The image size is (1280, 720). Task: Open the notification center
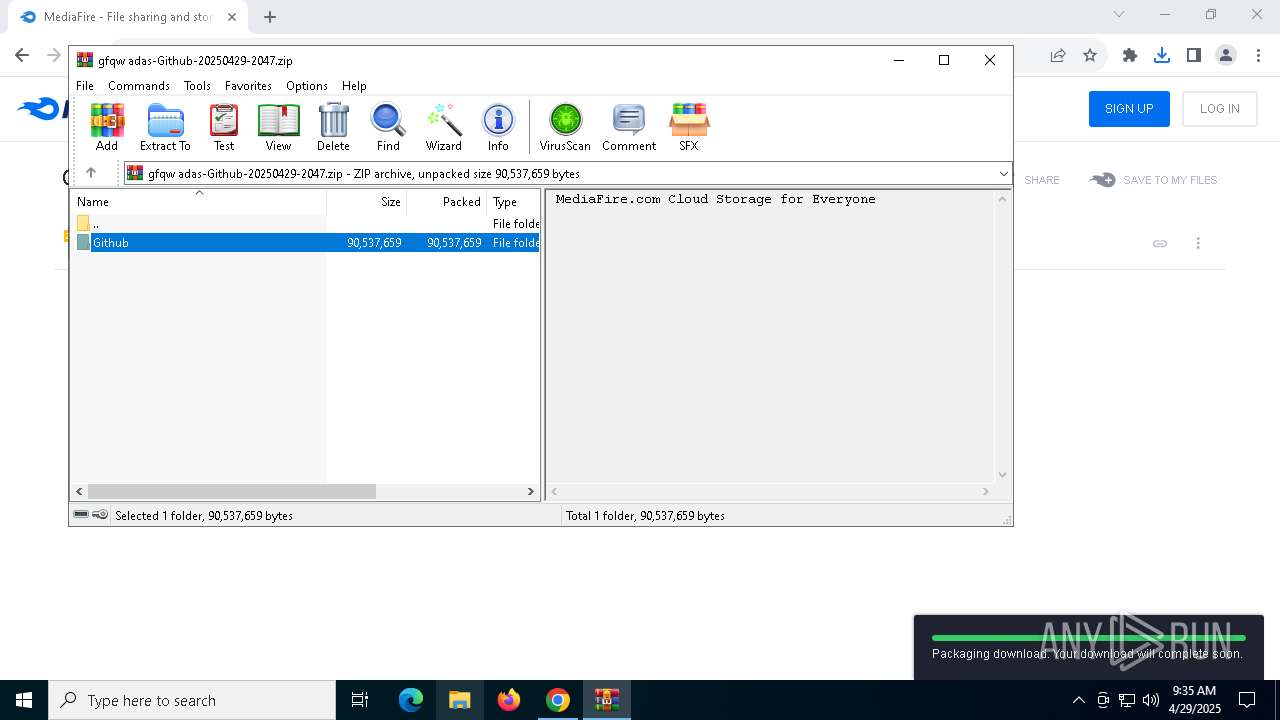coord(1247,700)
